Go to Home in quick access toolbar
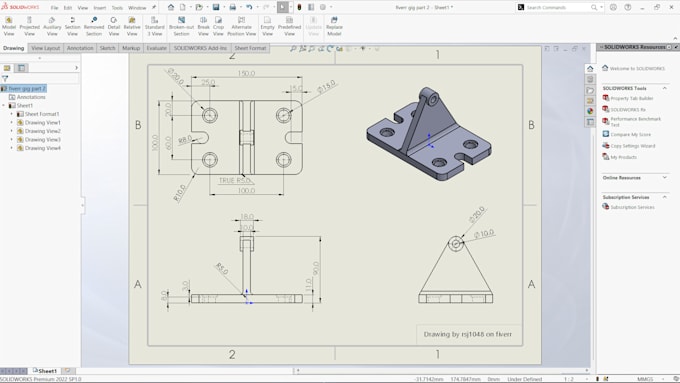The image size is (680, 383). pyautogui.click(x=171, y=7)
